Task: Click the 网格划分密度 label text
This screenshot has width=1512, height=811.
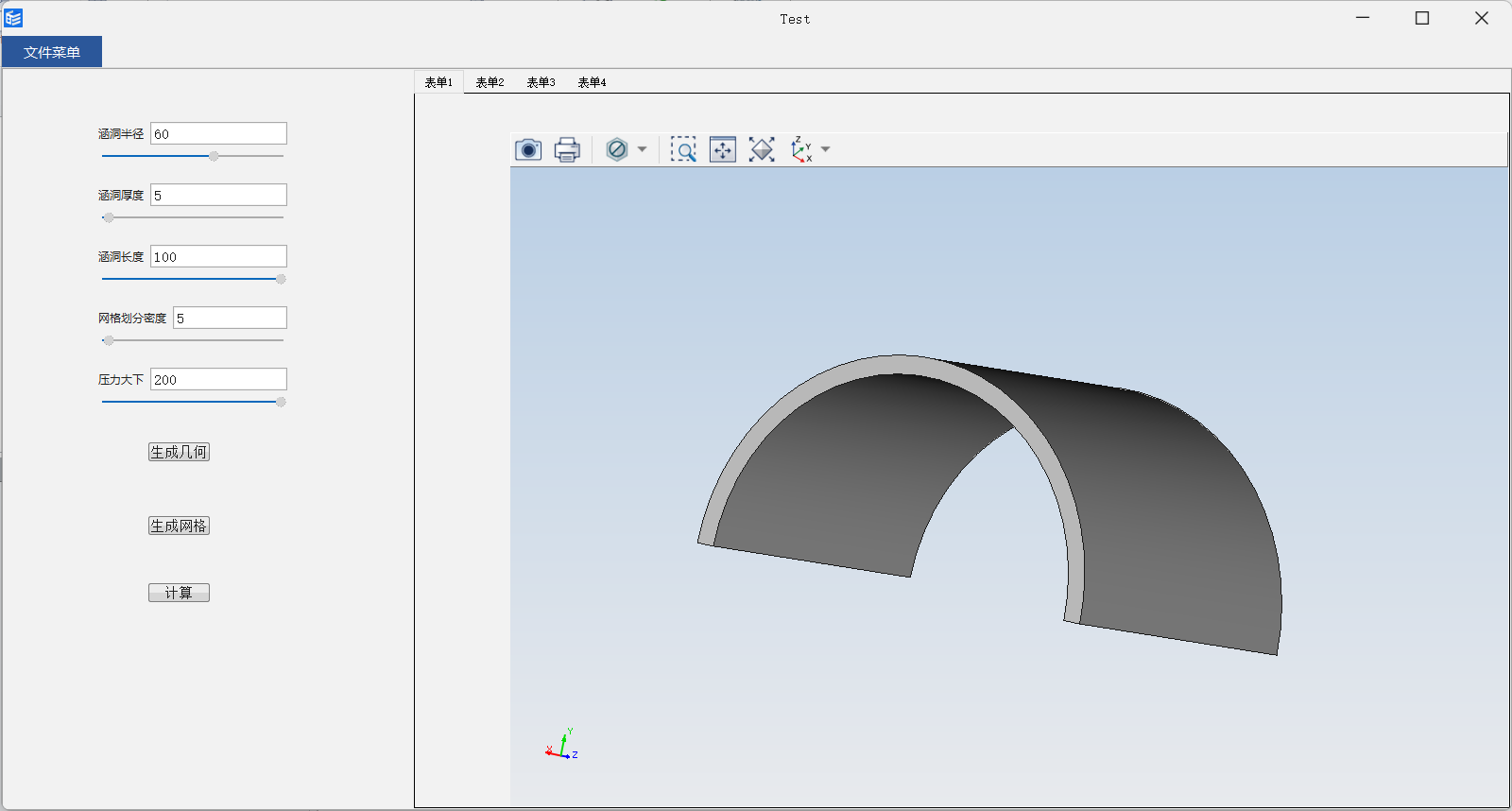Action: tap(132, 319)
